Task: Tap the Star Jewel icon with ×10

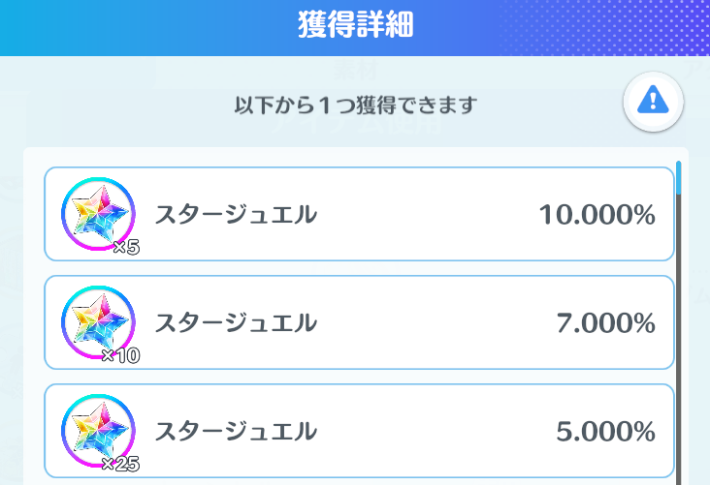Action: tap(98, 321)
